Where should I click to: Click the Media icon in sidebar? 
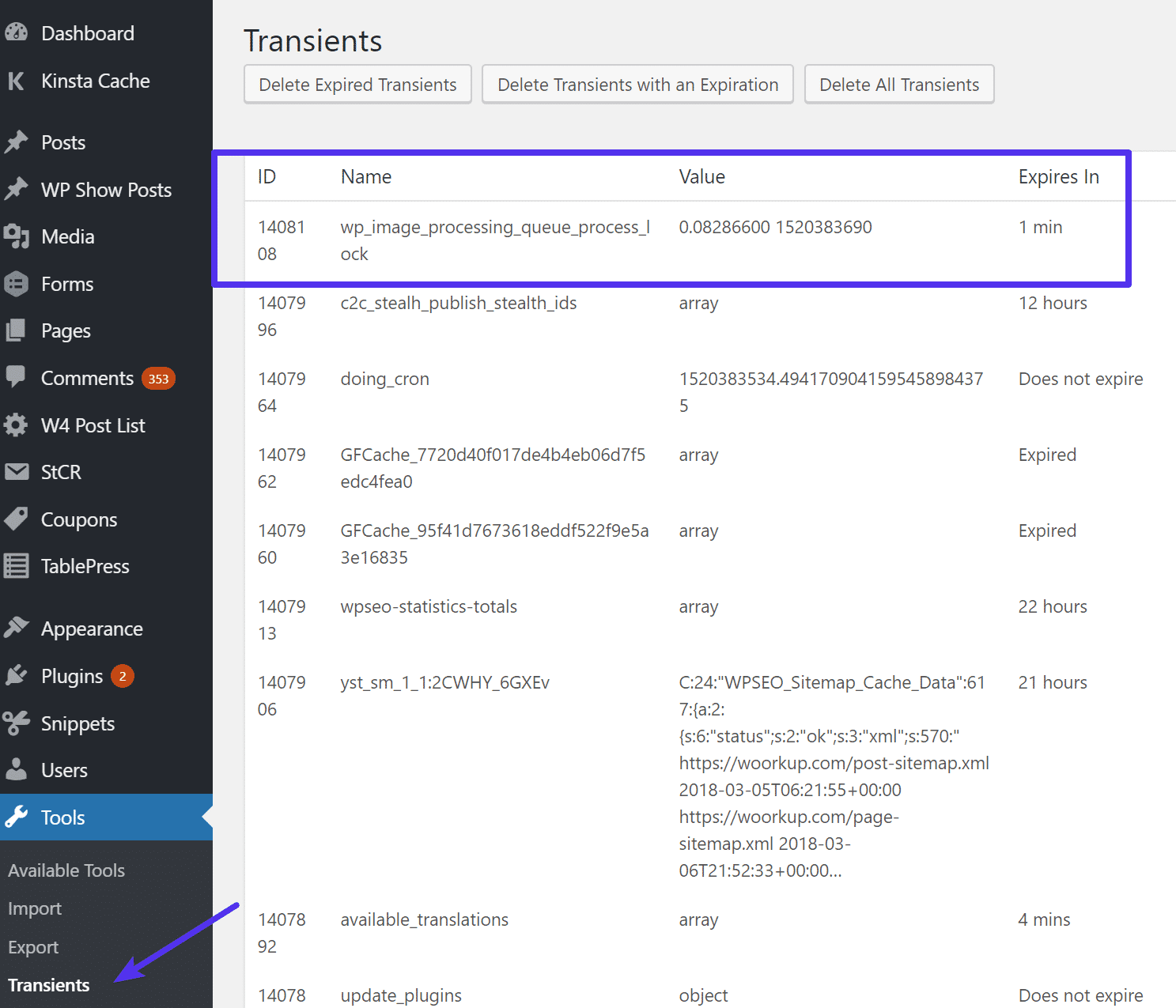(x=16, y=236)
